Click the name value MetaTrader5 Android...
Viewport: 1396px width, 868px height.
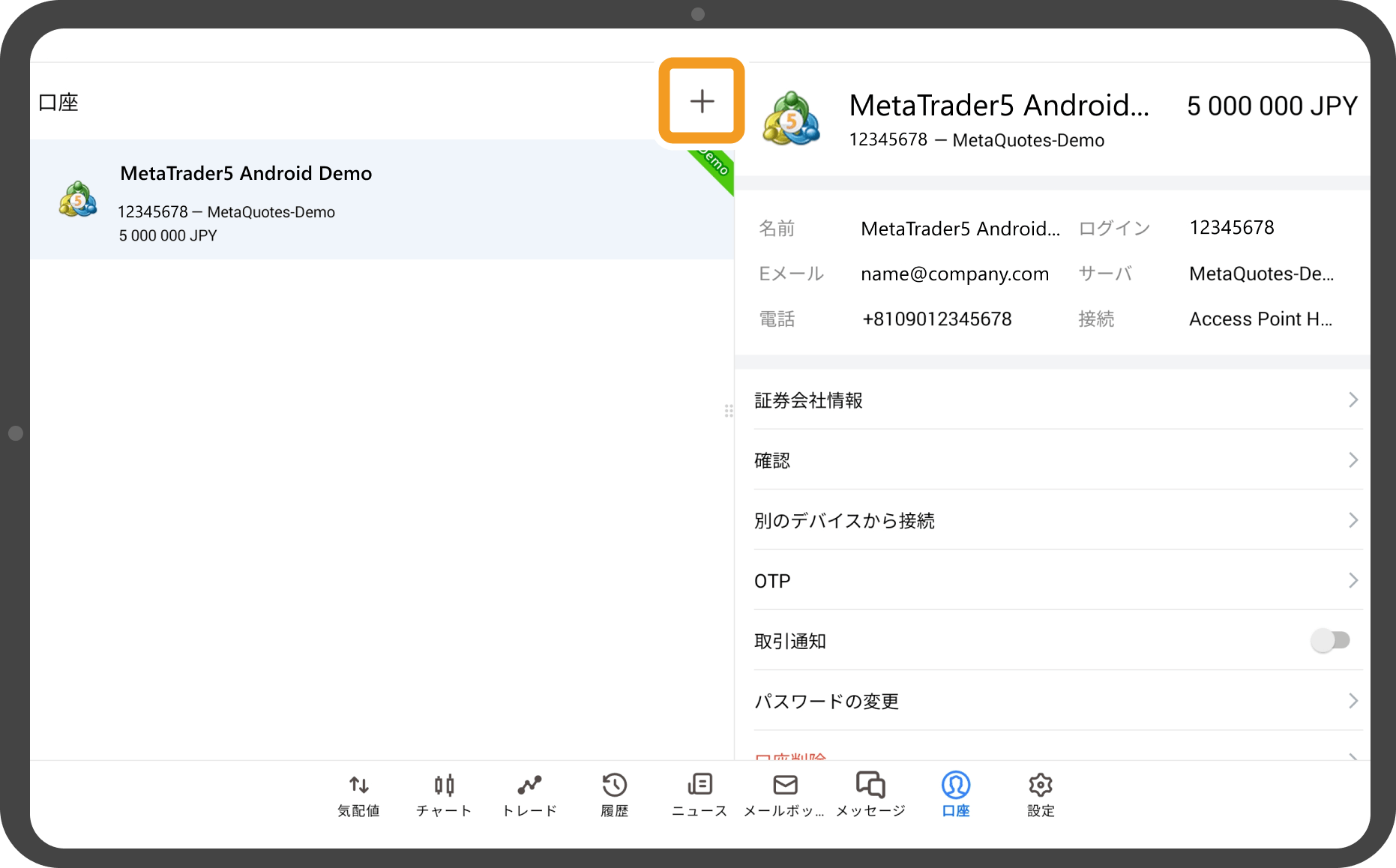point(960,229)
